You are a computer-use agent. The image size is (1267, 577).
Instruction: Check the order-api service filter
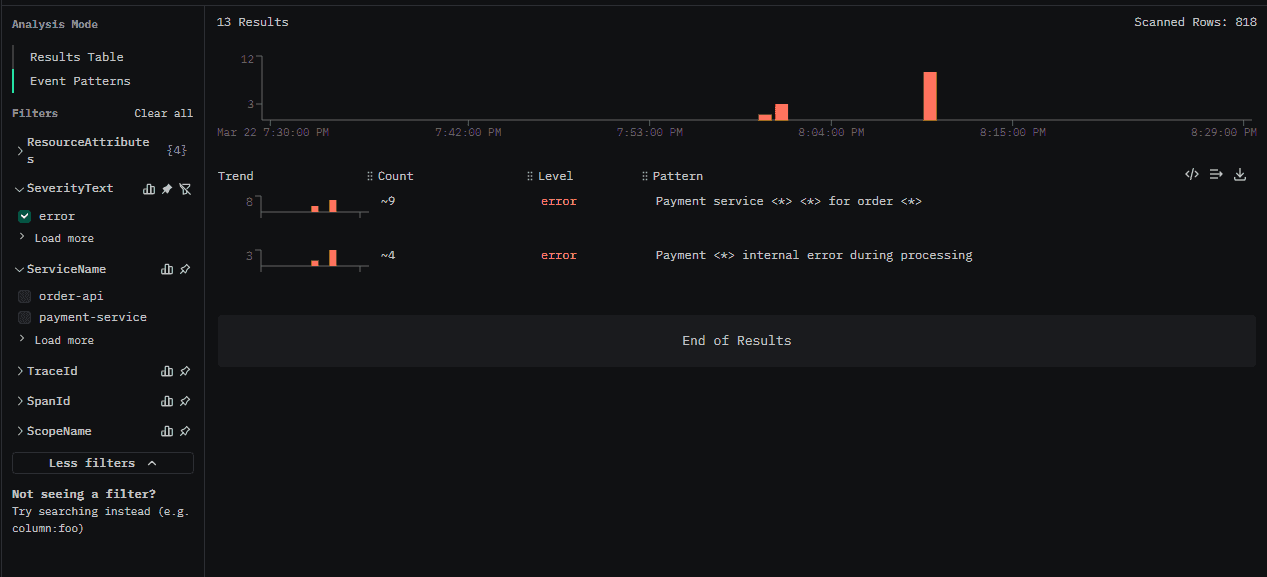pos(25,296)
